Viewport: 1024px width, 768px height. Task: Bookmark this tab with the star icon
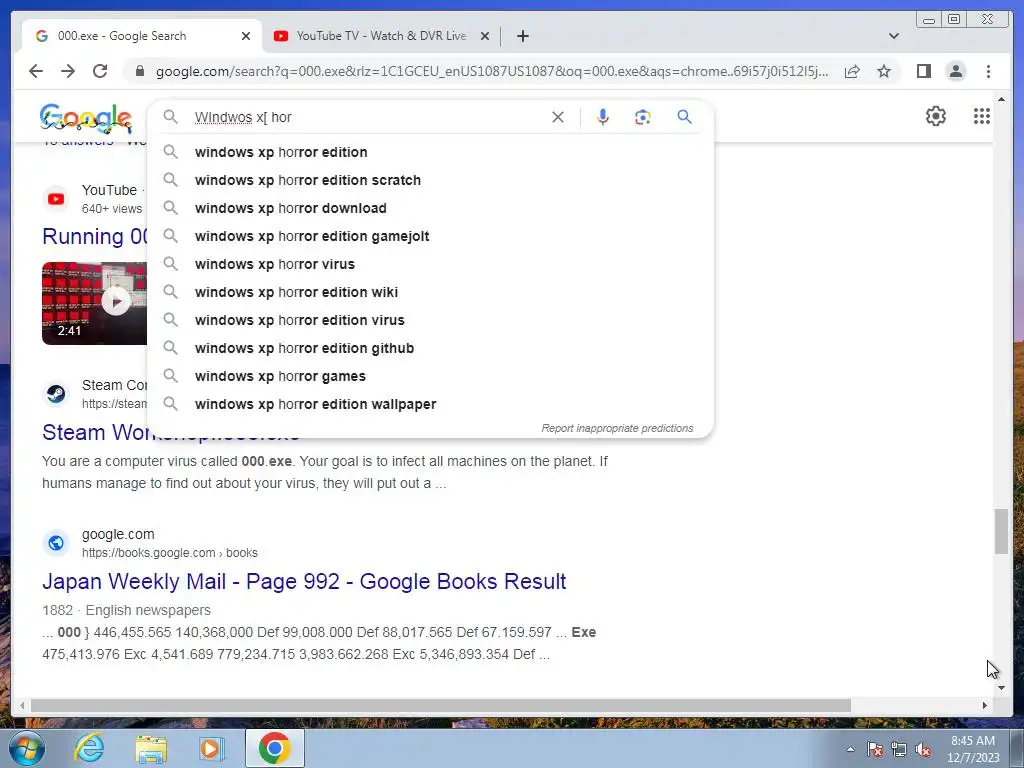pos(884,71)
